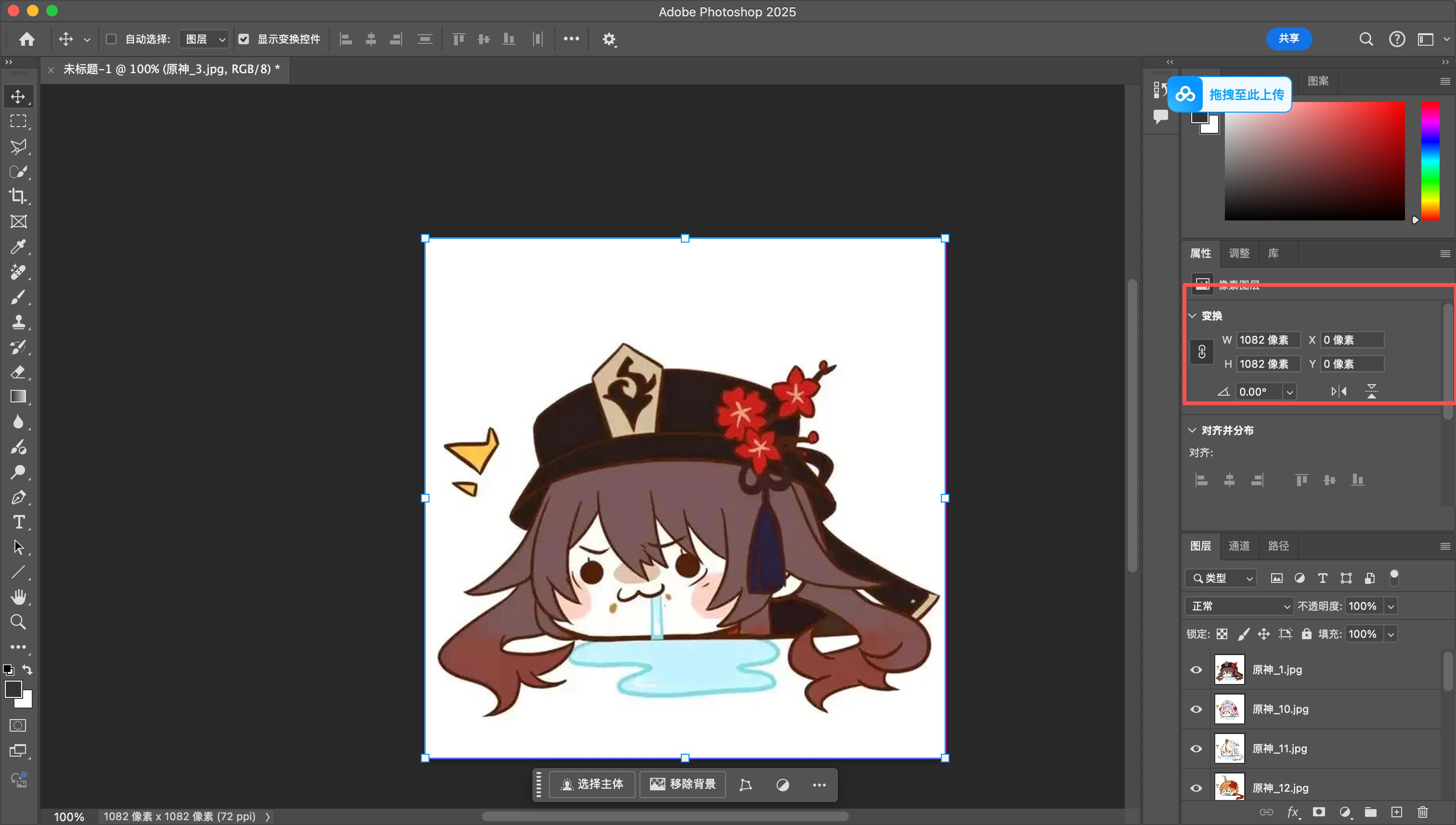Viewport: 1456px width, 825px height.
Task: Switch to the 库 tab
Action: point(1274,253)
